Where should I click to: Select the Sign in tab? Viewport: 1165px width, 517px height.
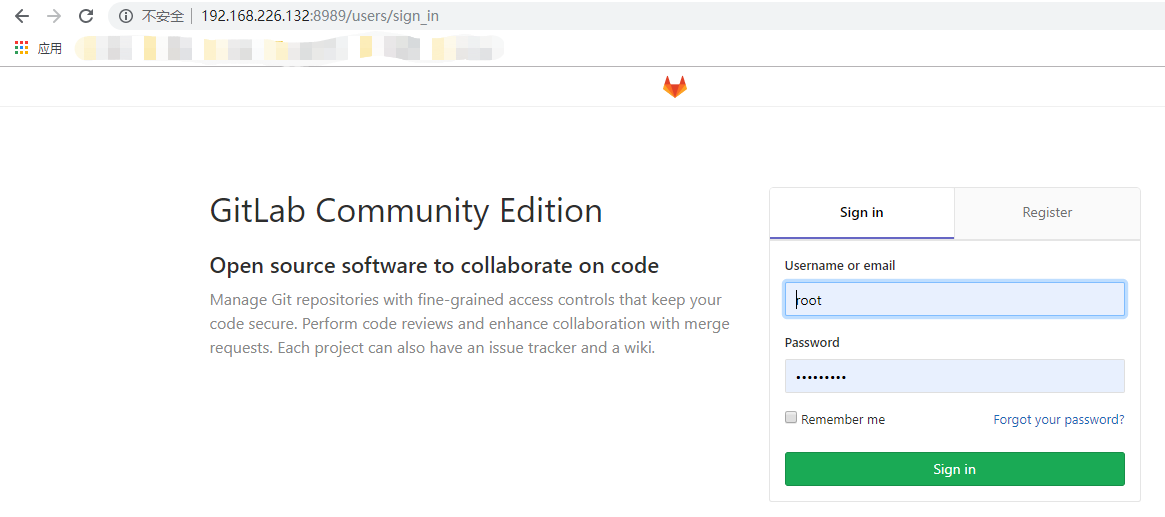click(861, 213)
